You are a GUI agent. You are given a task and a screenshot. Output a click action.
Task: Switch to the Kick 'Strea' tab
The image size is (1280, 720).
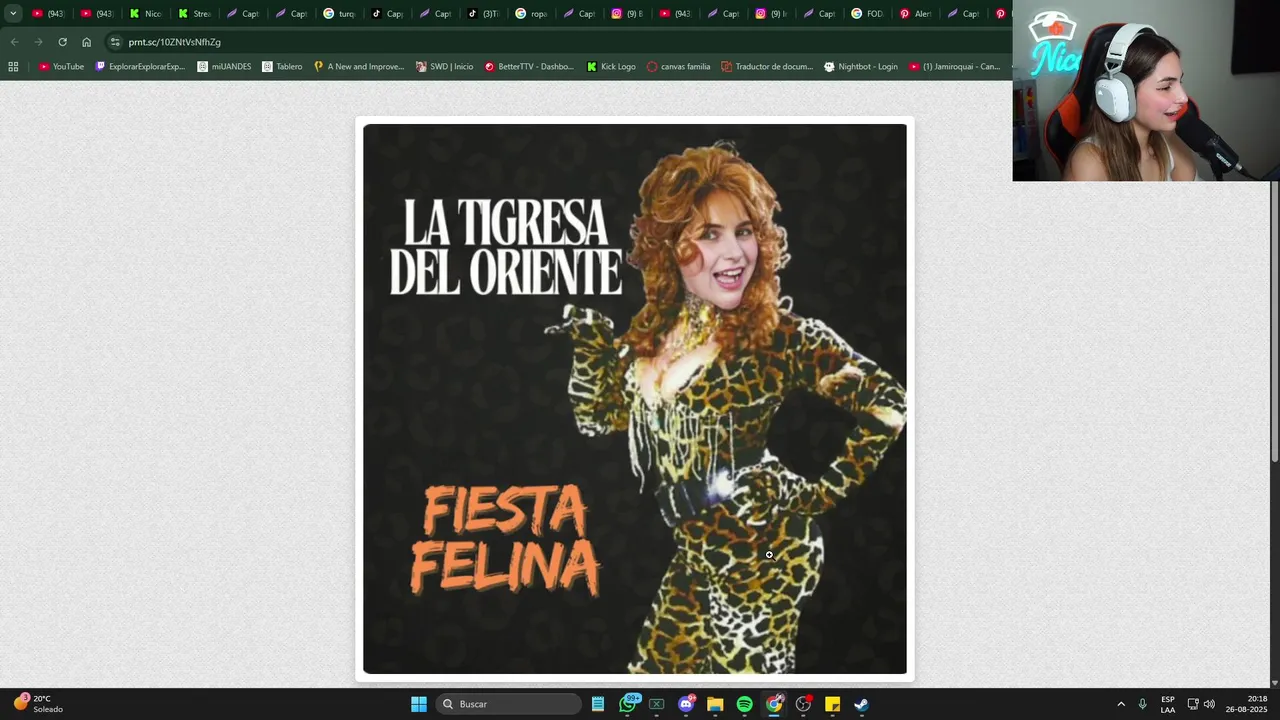(x=194, y=14)
